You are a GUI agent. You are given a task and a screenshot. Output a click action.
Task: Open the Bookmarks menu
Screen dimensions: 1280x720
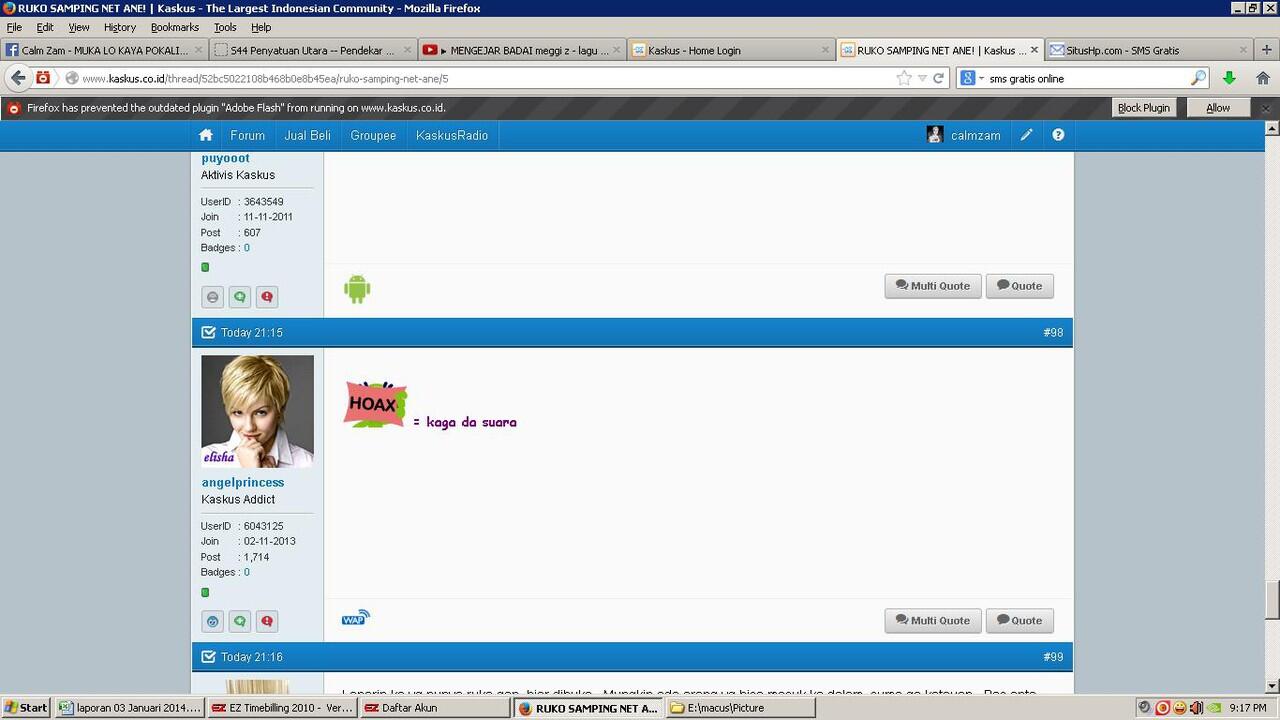(175, 27)
